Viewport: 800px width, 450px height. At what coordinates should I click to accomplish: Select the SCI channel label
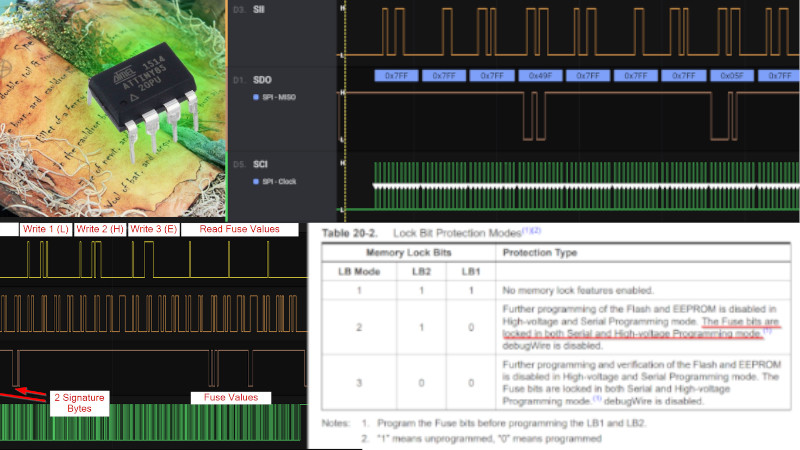click(267, 163)
